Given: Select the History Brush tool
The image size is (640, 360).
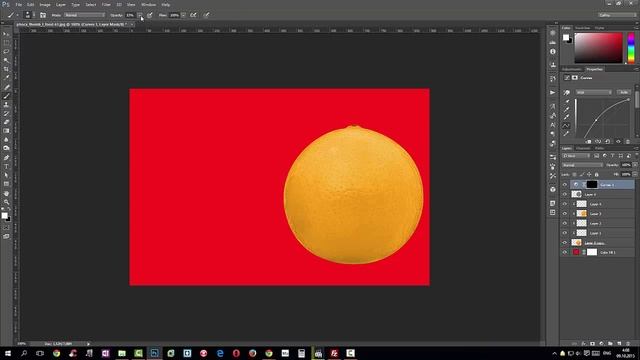Looking at the screenshot, I should (6, 113).
